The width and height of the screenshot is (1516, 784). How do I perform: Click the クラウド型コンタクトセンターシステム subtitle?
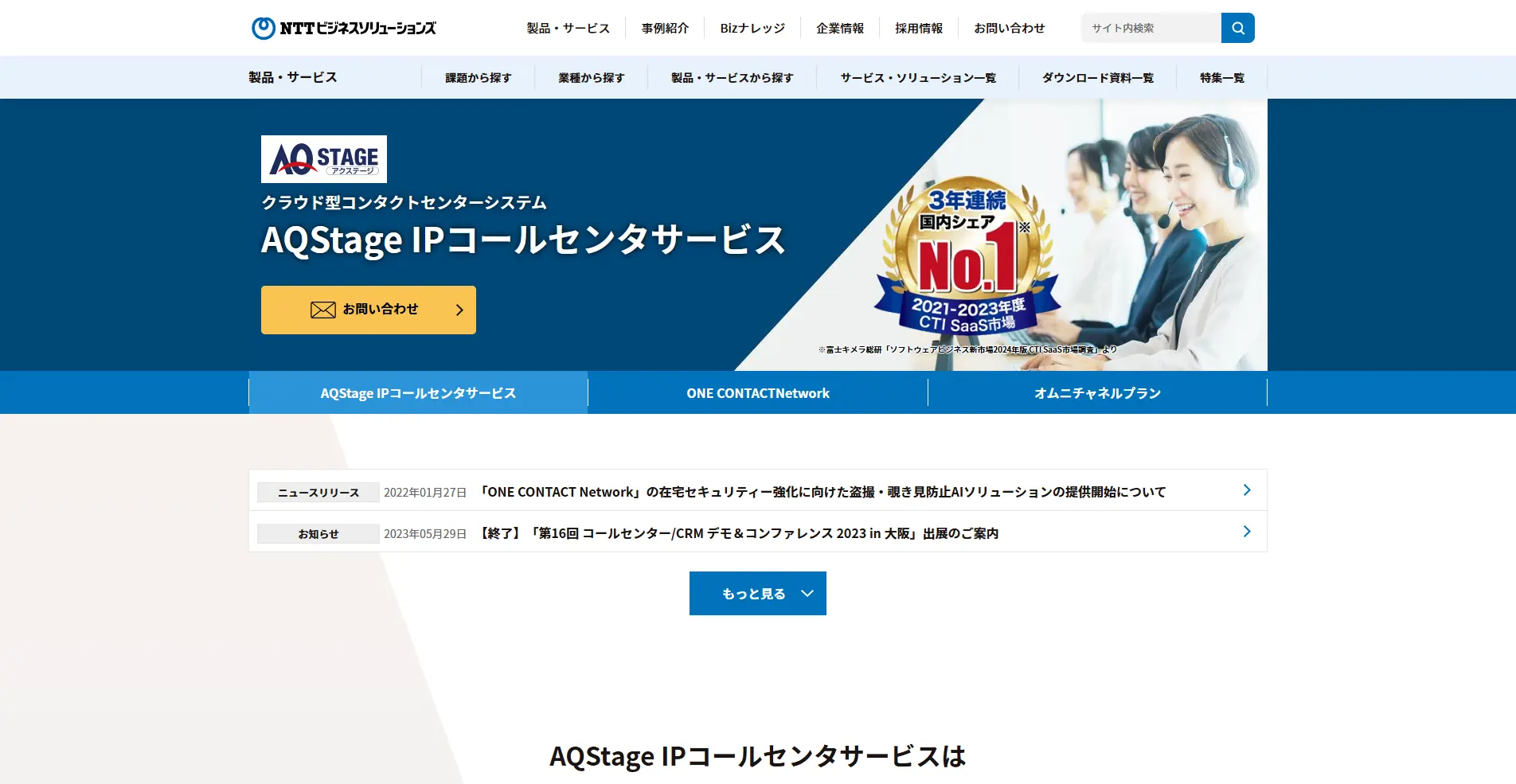404,203
